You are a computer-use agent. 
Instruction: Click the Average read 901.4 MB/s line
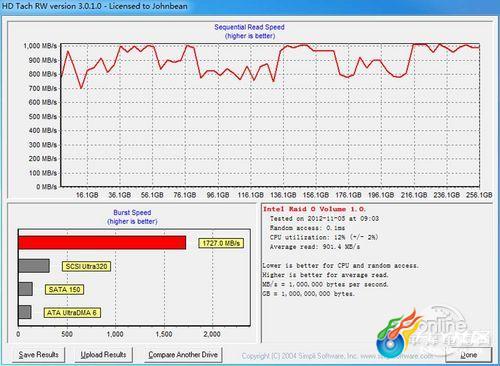pos(315,247)
